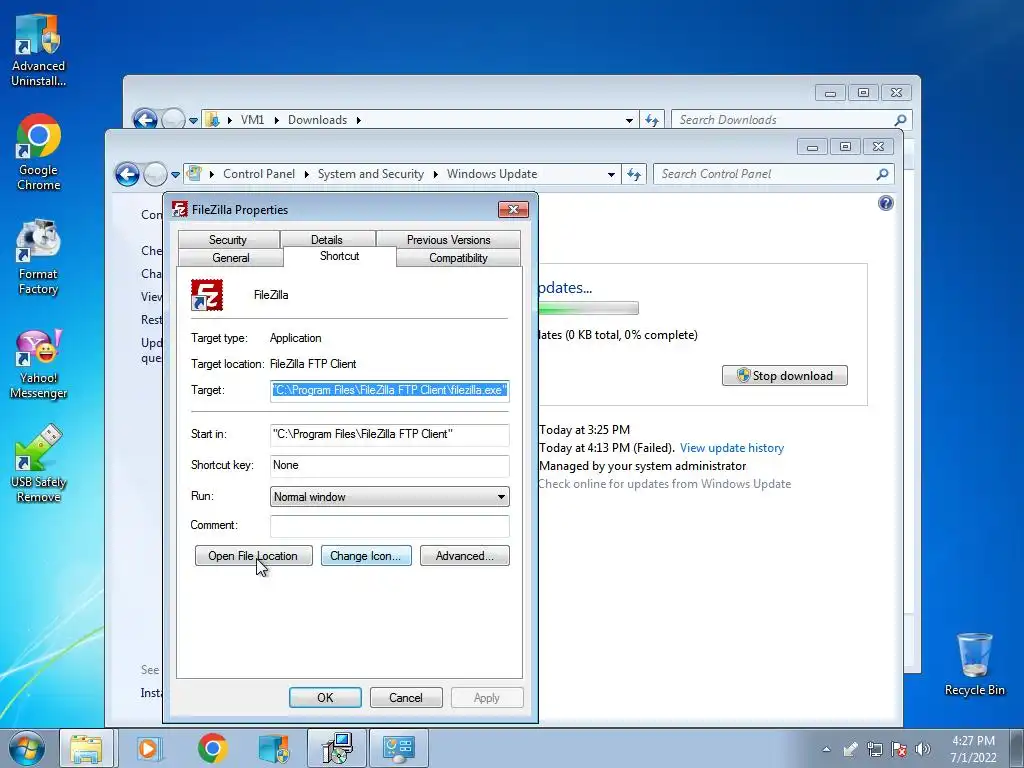The width and height of the screenshot is (1024, 768).
Task: Click the Shortcut key field
Action: point(390,465)
